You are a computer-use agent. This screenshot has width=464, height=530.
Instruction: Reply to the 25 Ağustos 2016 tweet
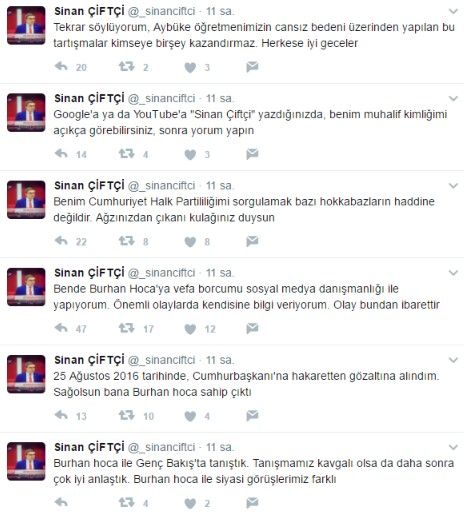click(61, 415)
